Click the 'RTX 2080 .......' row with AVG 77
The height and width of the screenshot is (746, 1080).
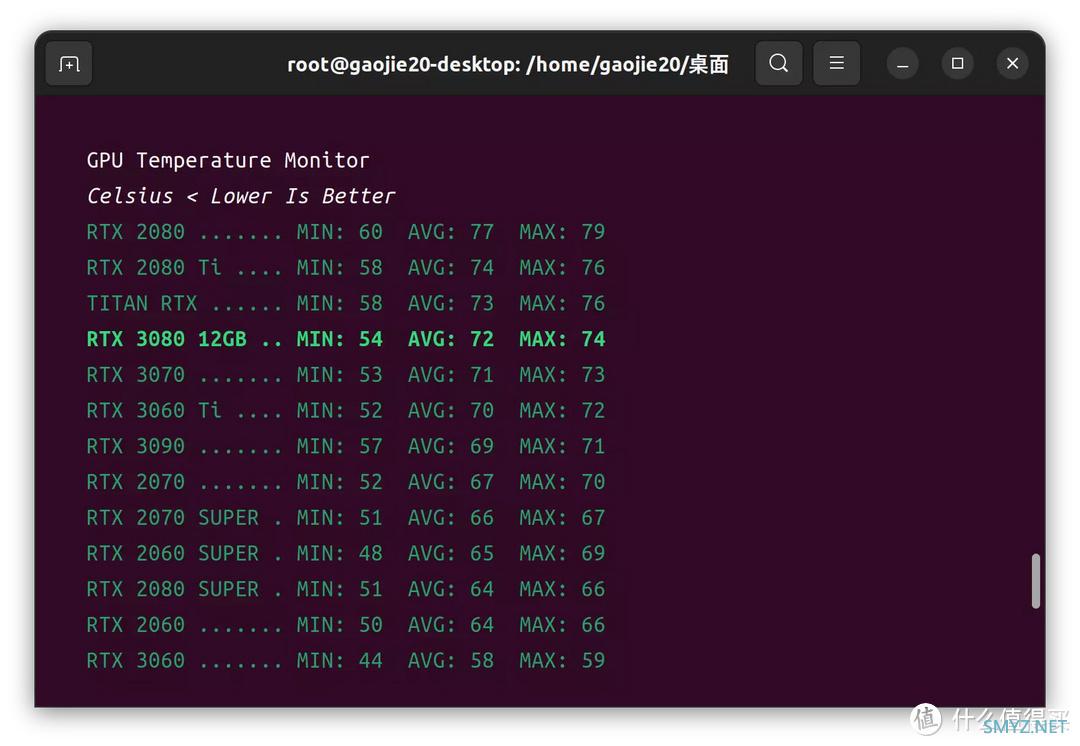pos(346,232)
